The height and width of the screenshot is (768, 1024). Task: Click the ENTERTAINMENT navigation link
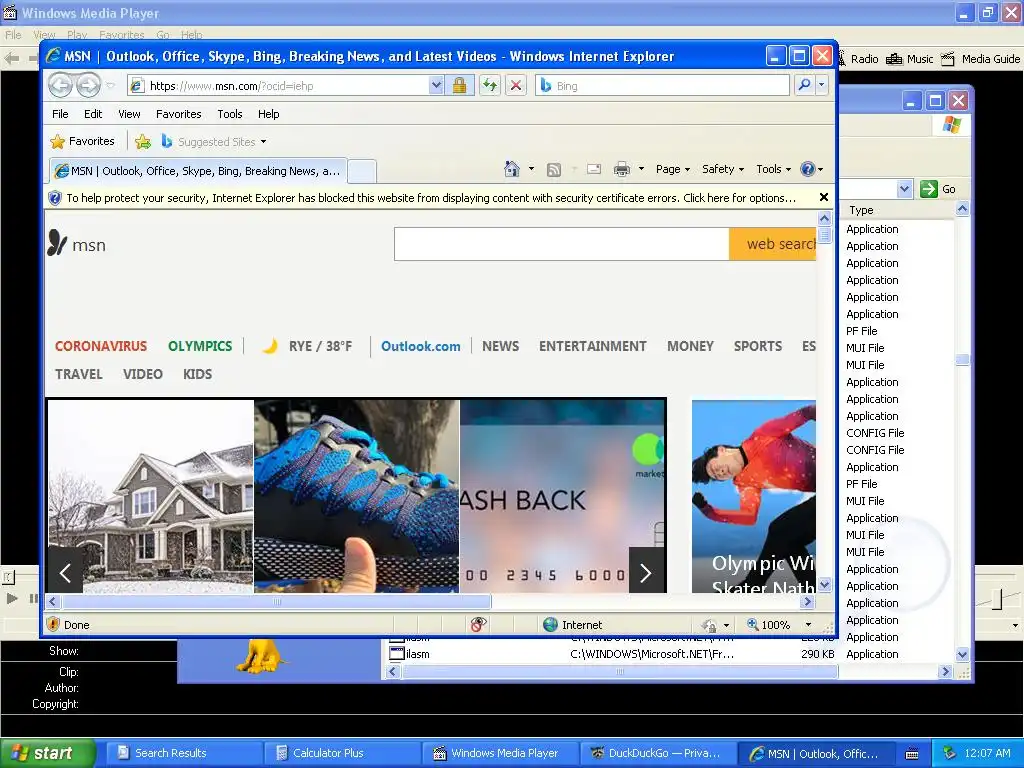(592, 346)
